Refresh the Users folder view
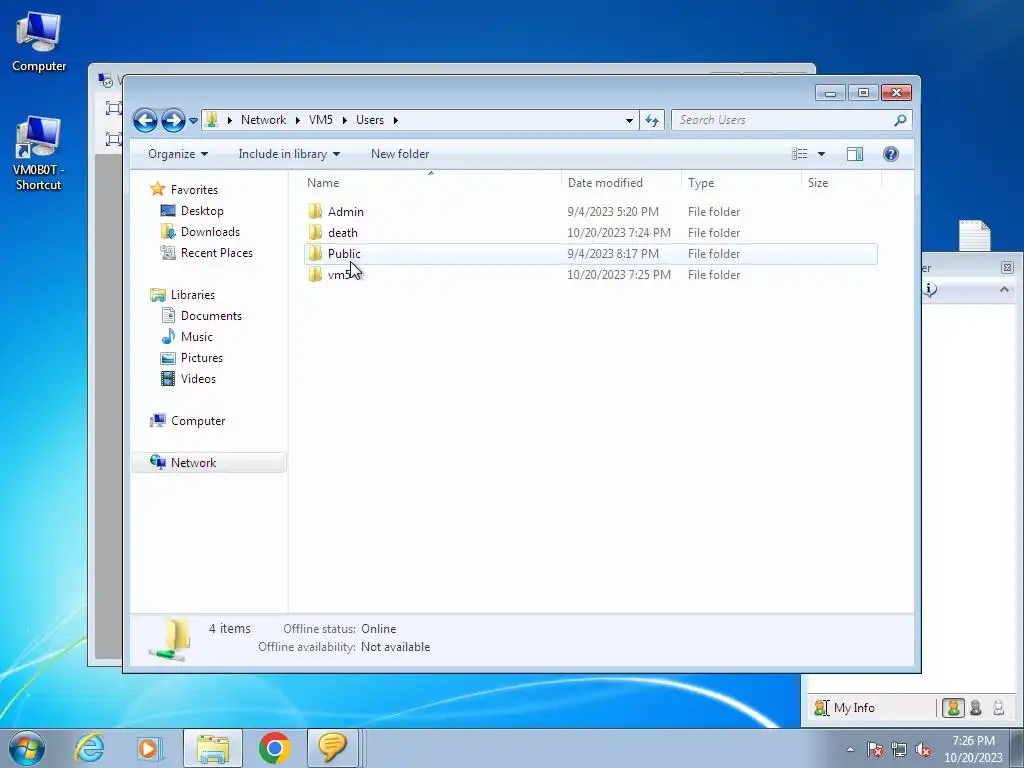Image resolution: width=1024 pixels, height=768 pixels. tap(652, 120)
